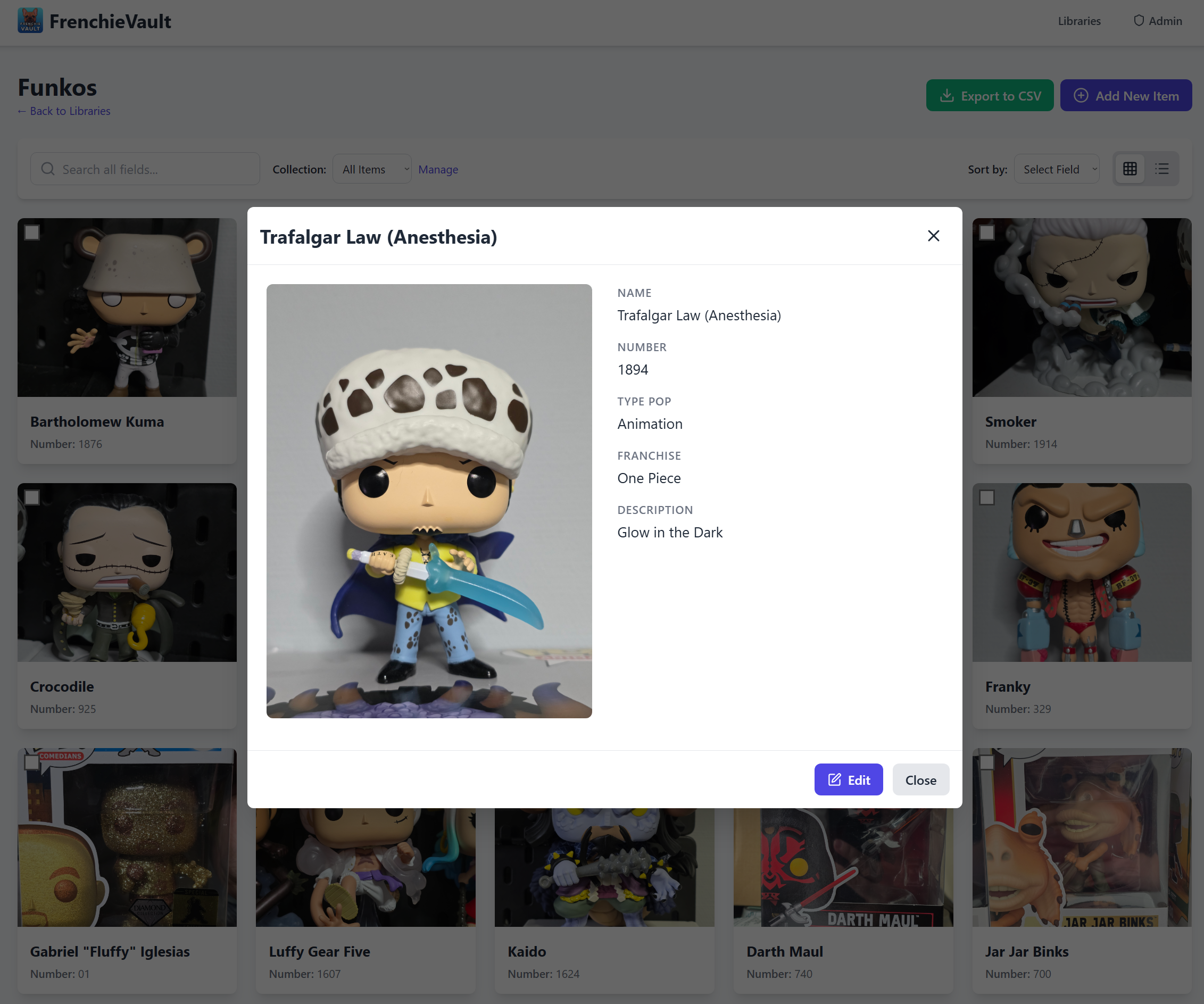Click the description Glow in the Dark
The width and height of the screenshot is (1204, 1004).
[670, 533]
